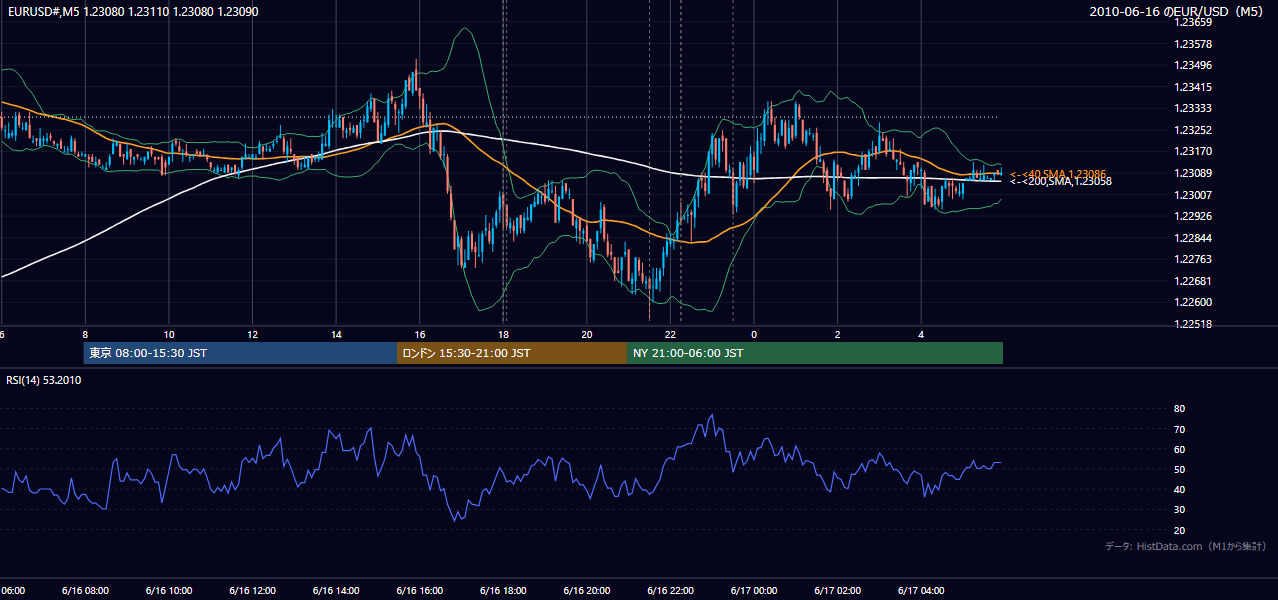Image resolution: width=1278 pixels, height=600 pixels.
Task: Click the hour 16 label under price chart
Action: click(420, 334)
